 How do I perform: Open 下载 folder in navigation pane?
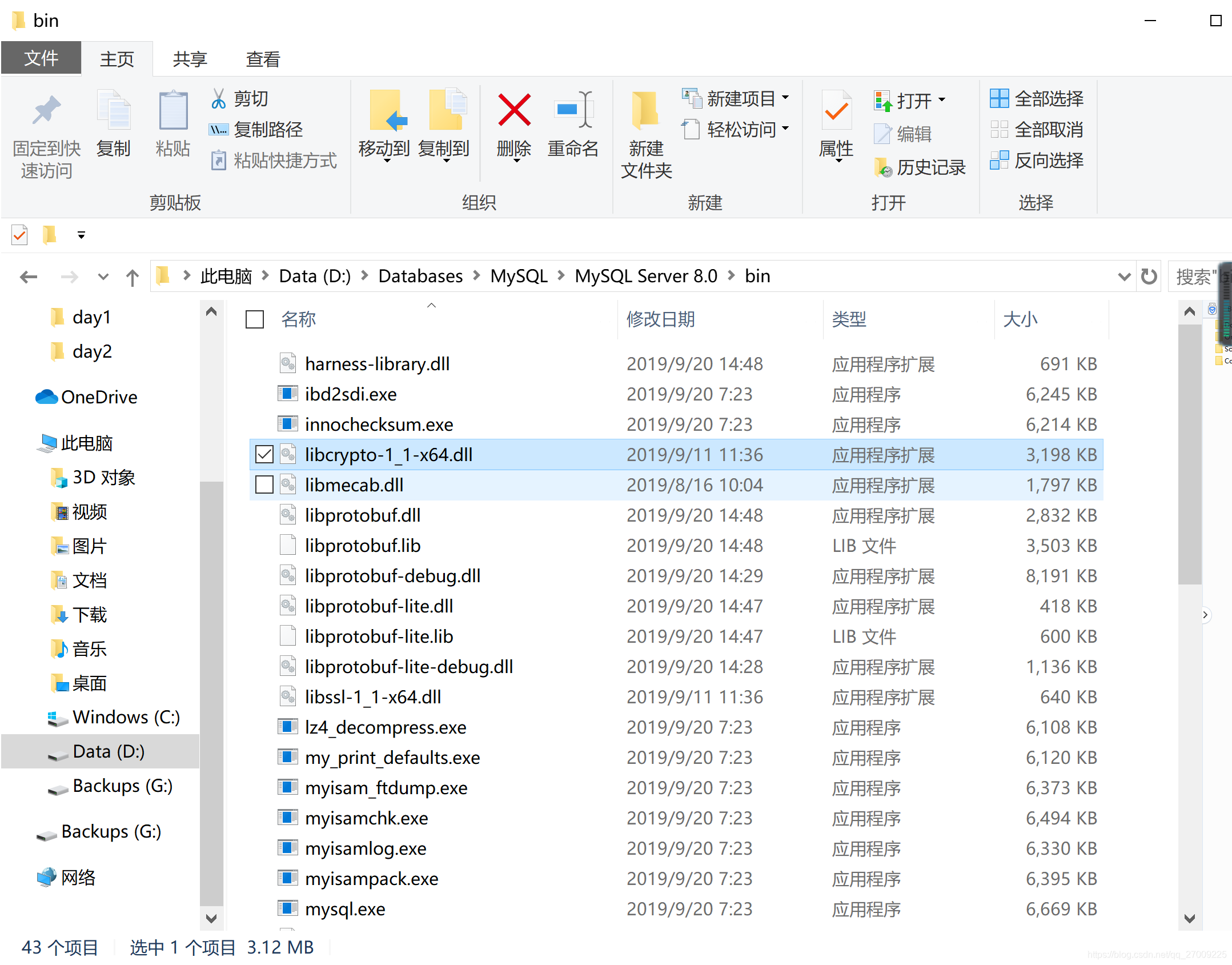pyautogui.click(x=78, y=614)
